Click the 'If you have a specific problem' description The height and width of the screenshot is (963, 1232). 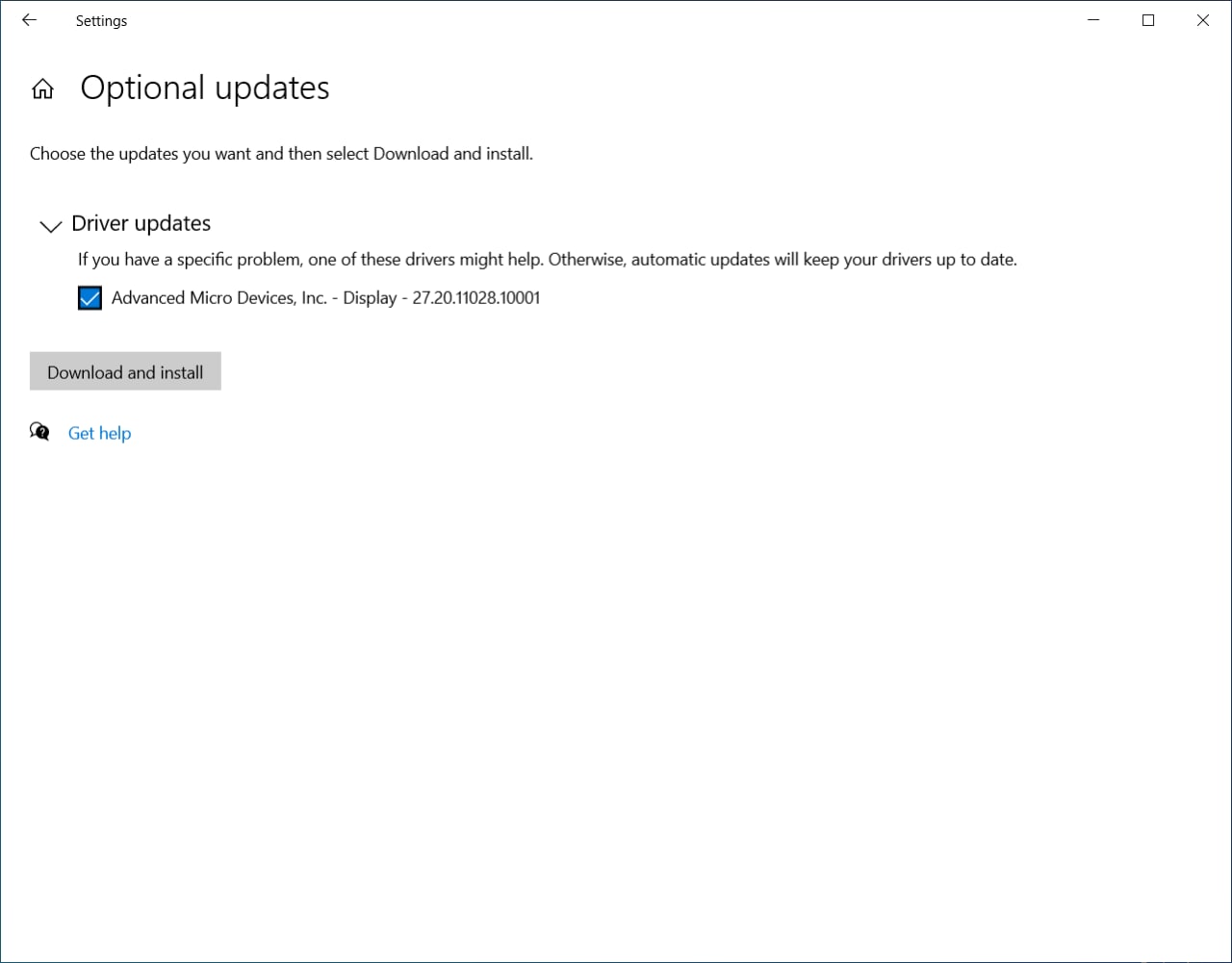[x=548, y=259]
